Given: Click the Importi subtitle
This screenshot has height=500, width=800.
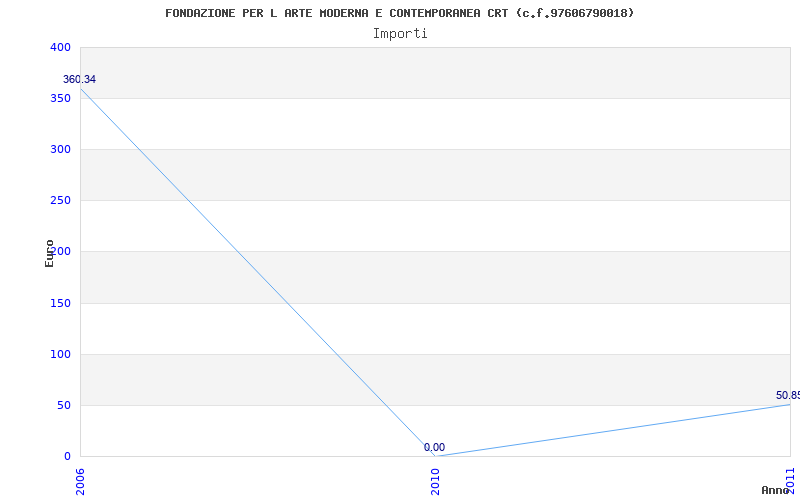Looking at the screenshot, I should tap(400, 34).
